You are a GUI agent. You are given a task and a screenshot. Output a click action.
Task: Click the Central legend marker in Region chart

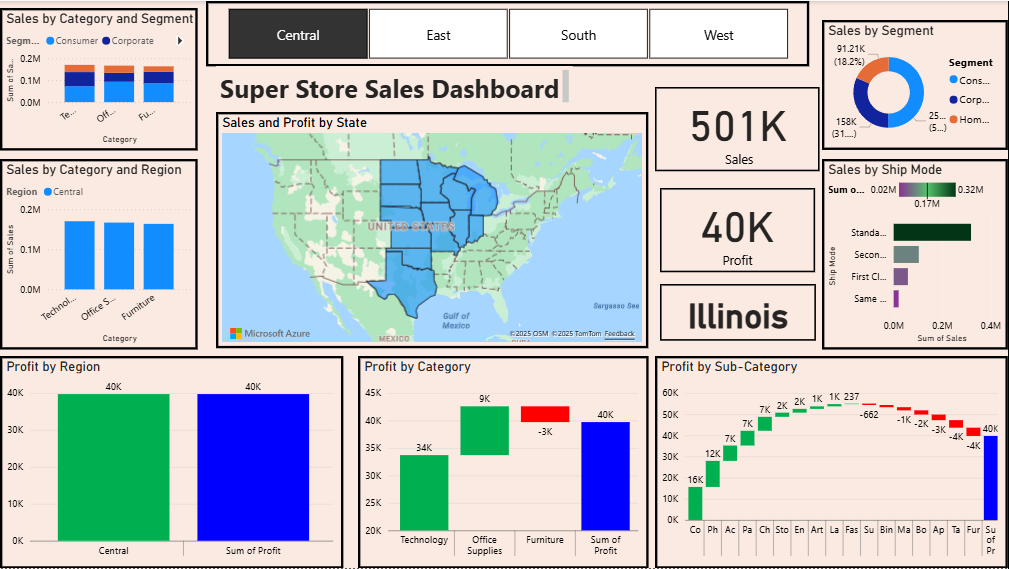[x=47, y=191]
